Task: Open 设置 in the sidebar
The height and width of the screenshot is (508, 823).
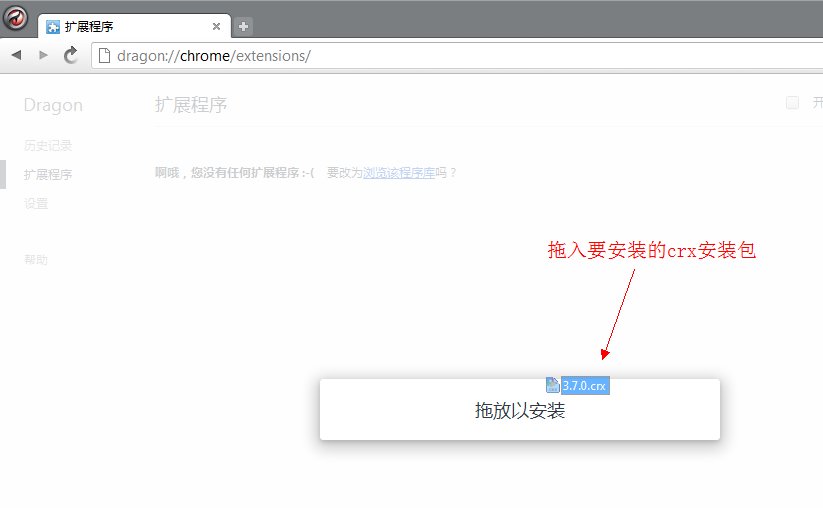Action: tap(36, 203)
